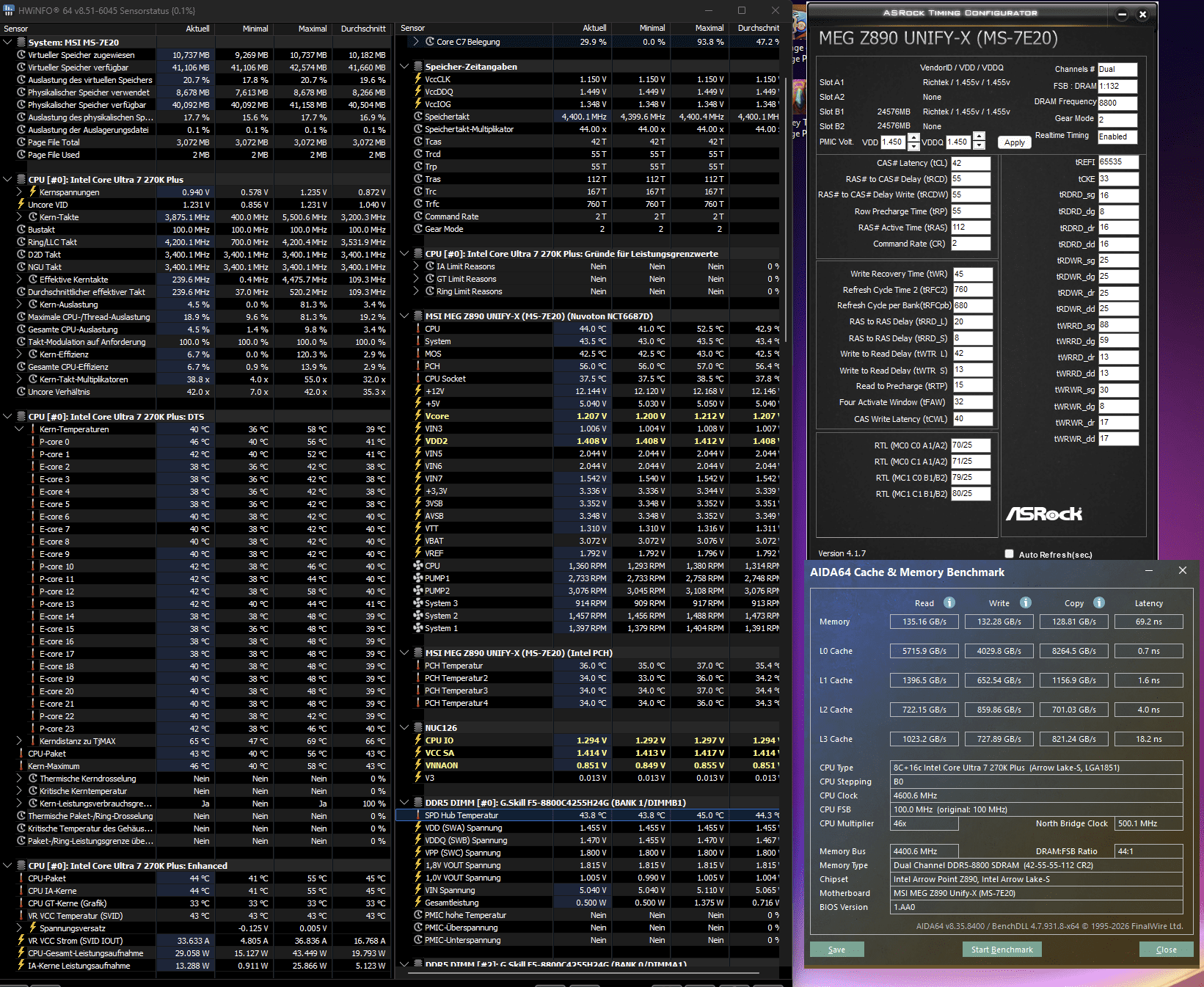The height and width of the screenshot is (987, 1204).
Task: Click the Memory Read result 135.16 GB/s
Action: tap(924, 622)
